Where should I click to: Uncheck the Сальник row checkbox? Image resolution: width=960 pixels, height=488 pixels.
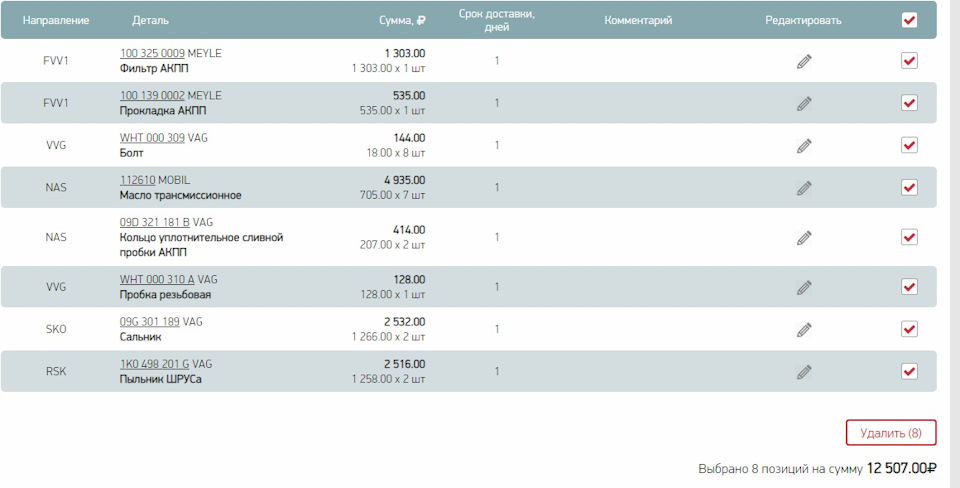(909, 329)
